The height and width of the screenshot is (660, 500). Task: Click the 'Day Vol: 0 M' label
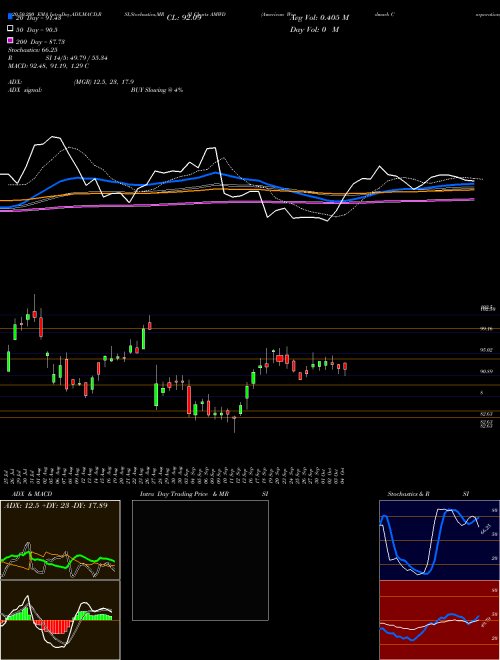tap(314, 29)
